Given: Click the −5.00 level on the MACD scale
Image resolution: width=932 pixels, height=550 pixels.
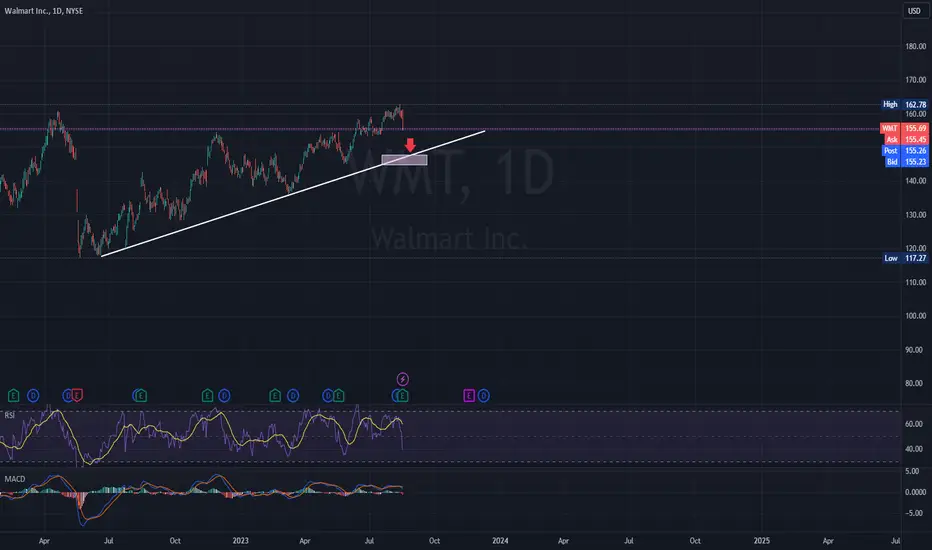Looking at the screenshot, I should [x=914, y=513].
